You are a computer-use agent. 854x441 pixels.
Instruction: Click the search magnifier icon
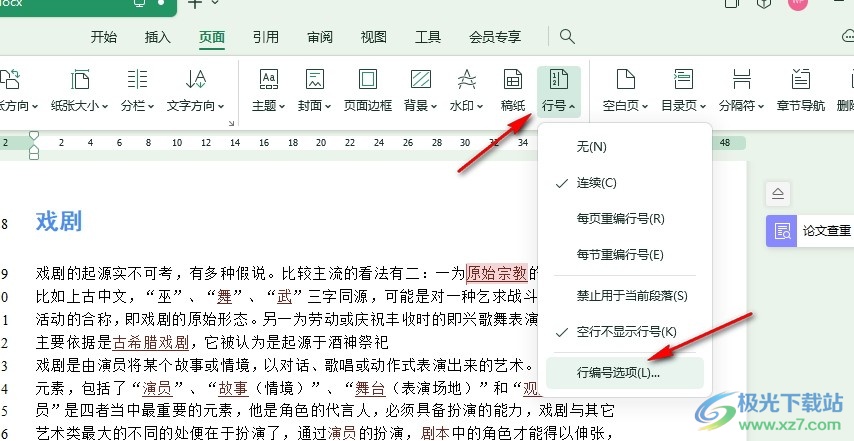[567, 36]
